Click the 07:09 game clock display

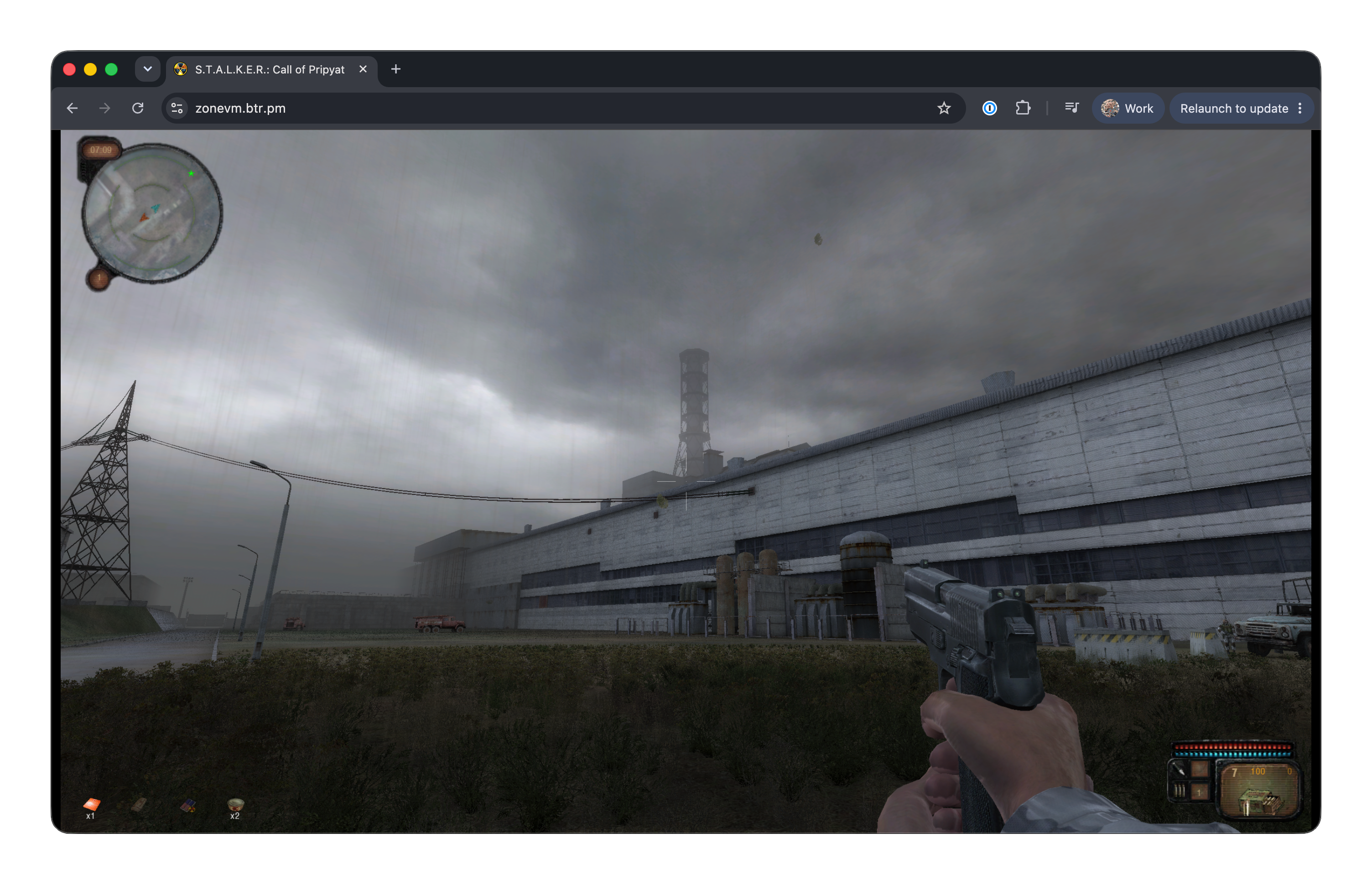[100, 150]
